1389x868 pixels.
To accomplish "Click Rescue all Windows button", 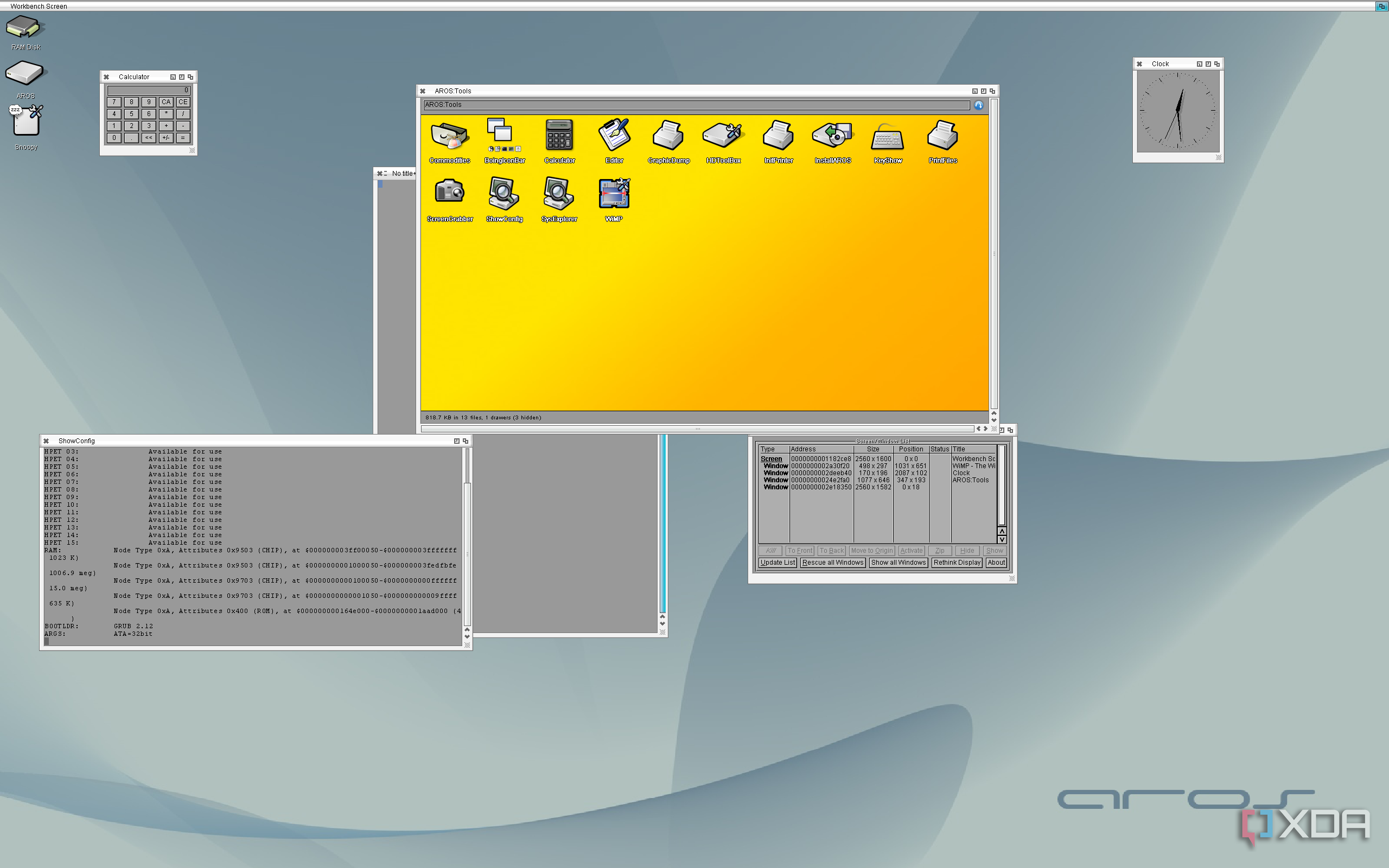I will (832, 563).
